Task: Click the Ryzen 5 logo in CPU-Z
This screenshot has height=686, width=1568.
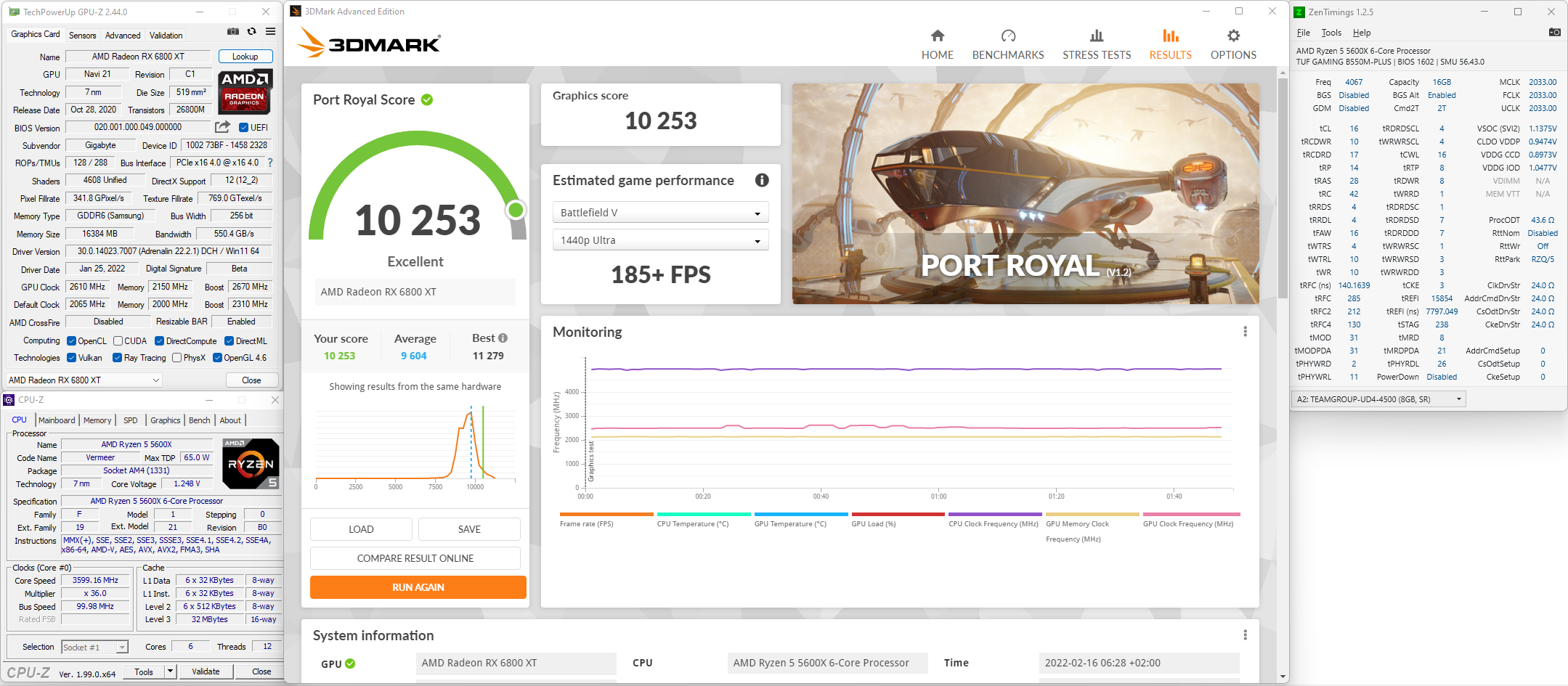Action: (x=251, y=463)
